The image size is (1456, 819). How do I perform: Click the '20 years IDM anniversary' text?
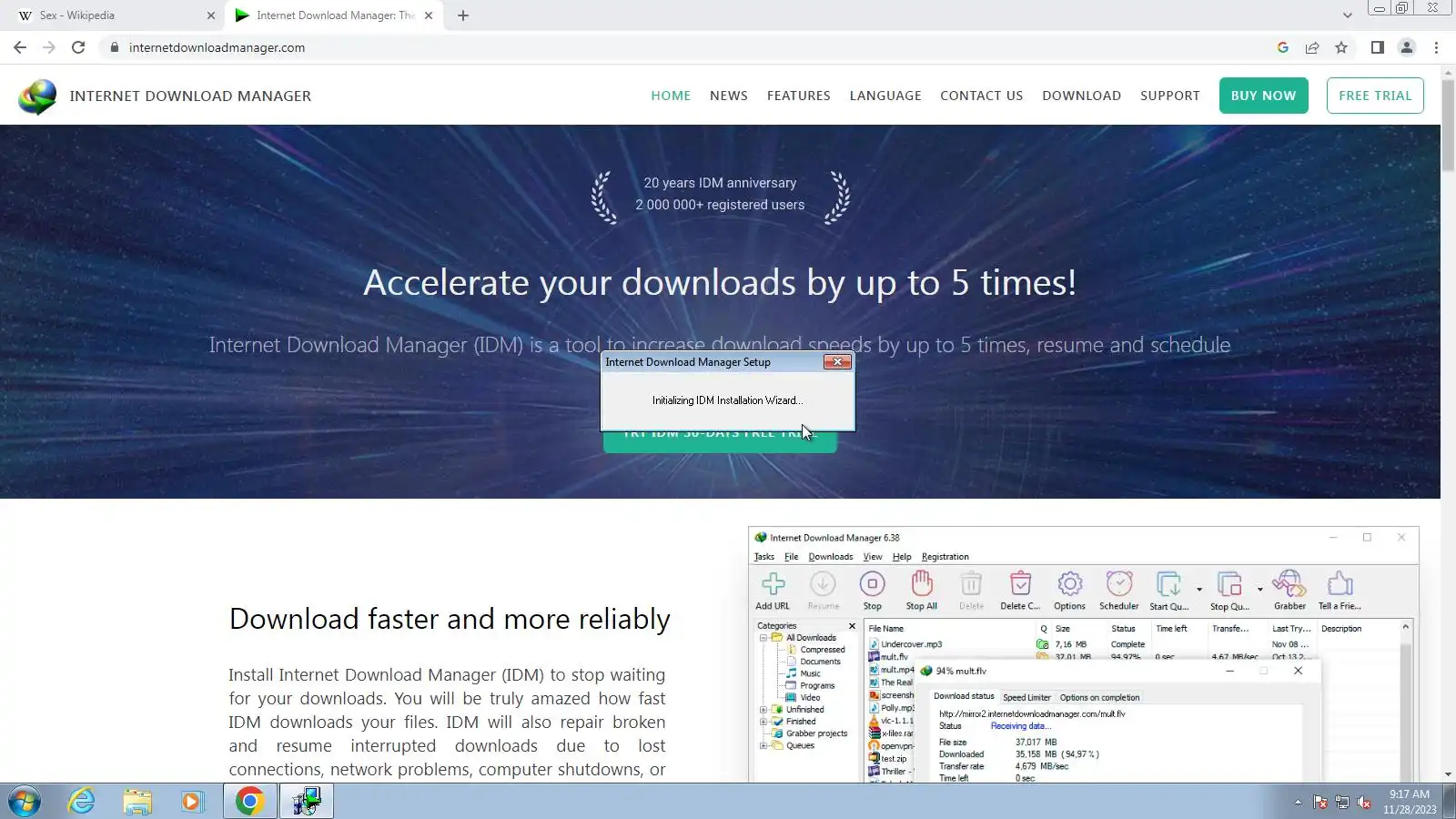[x=720, y=183]
